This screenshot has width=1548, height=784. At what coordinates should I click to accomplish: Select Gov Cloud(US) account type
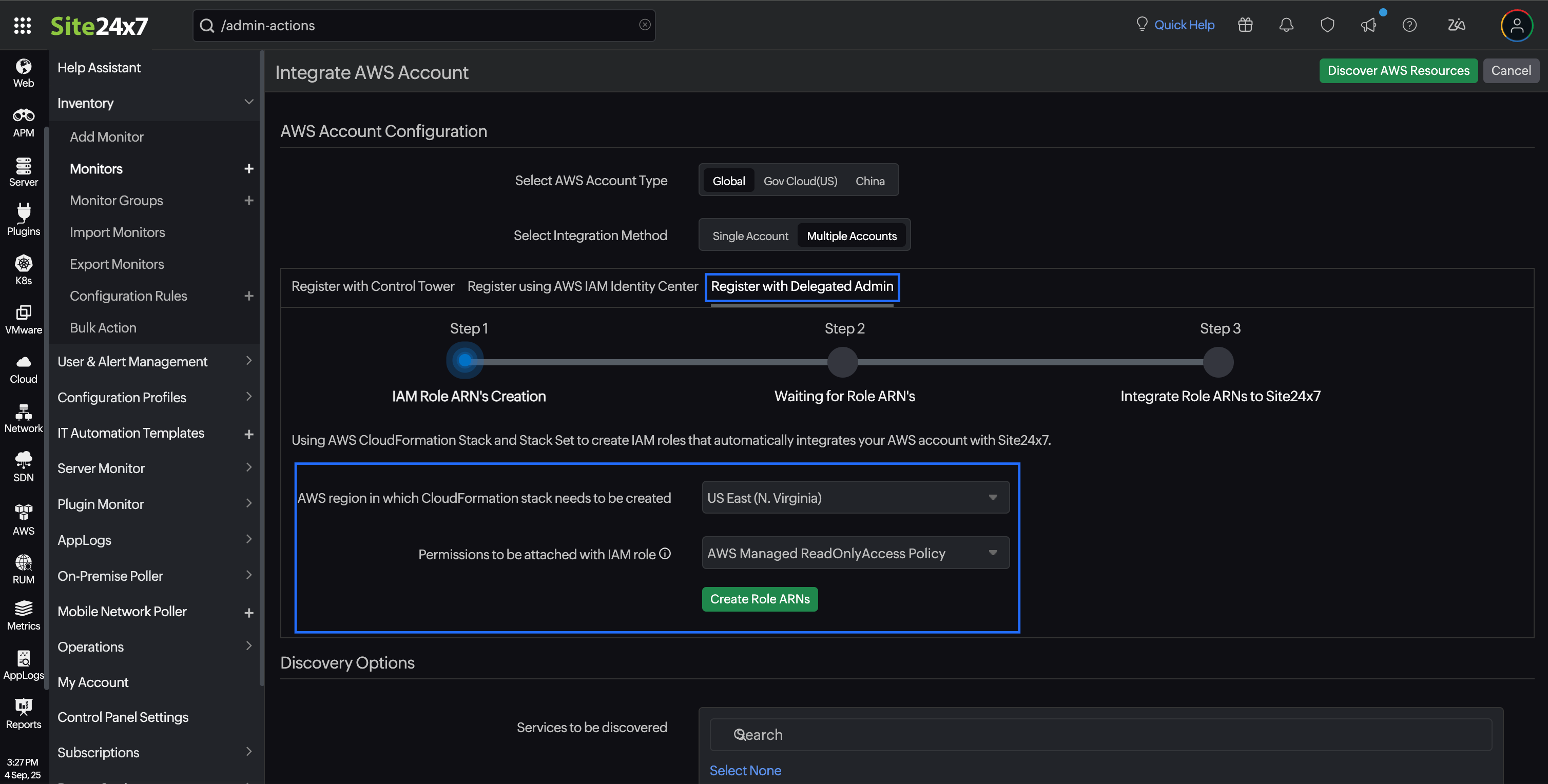800,181
